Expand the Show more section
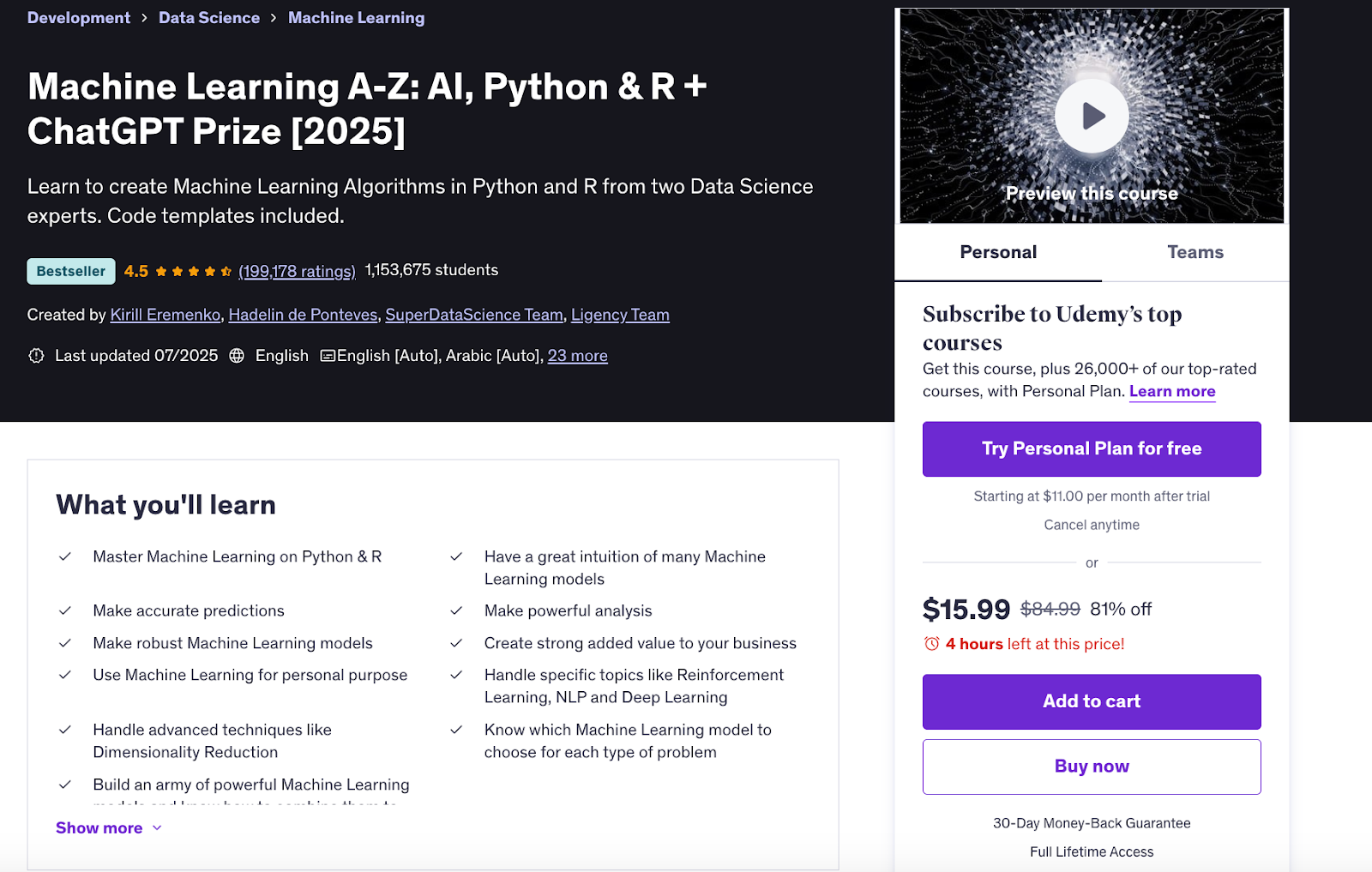The image size is (1372, 872). coord(99,827)
